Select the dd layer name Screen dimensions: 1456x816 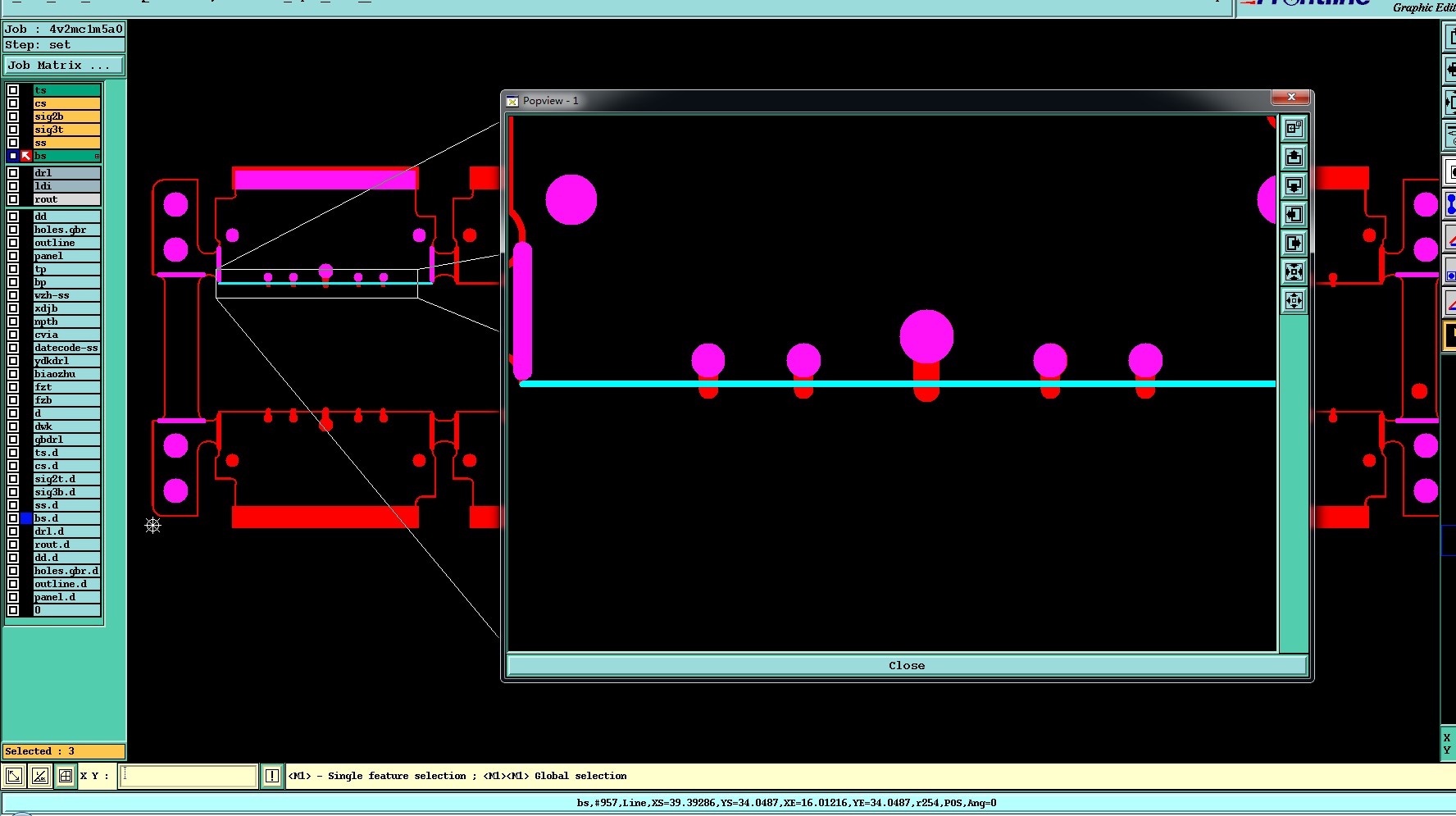point(66,217)
